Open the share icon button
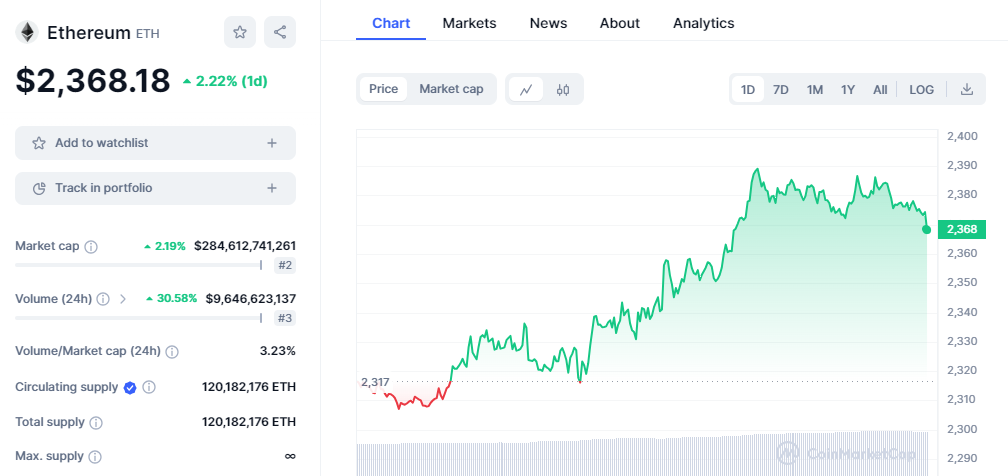1008x476 pixels. (x=280, y=32)
